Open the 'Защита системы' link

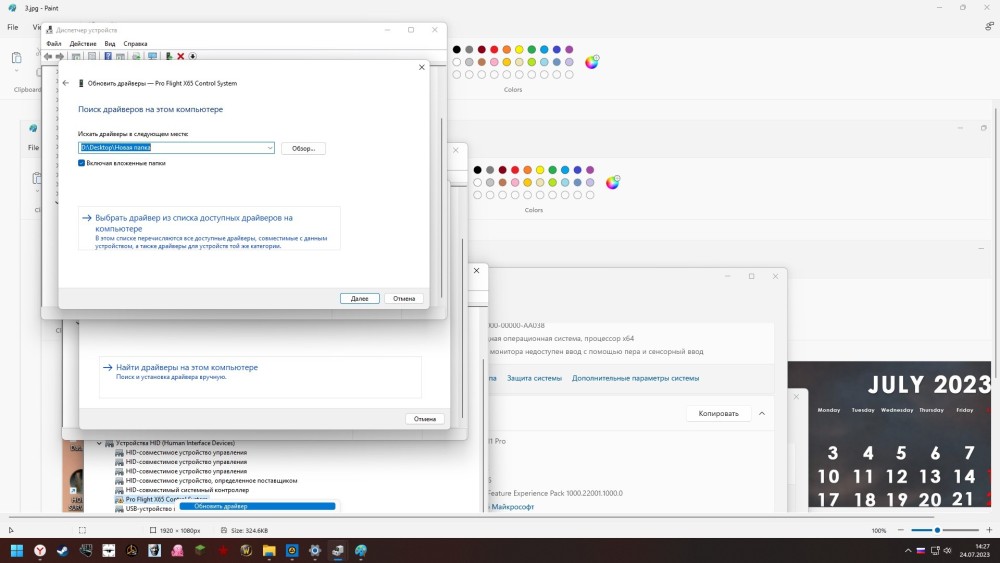[534, 378]
